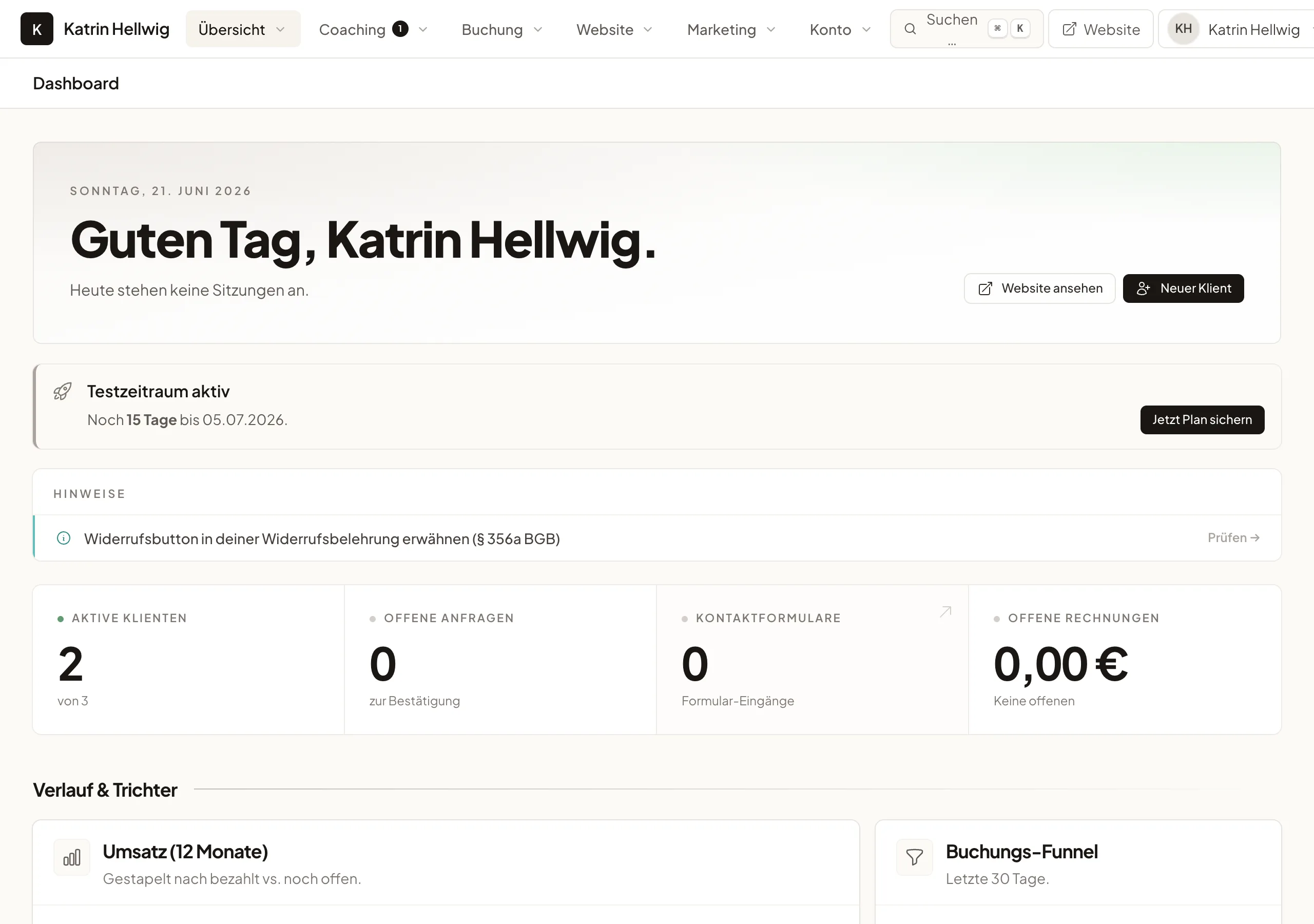Click the Widerrufsbutton hint text
The width and height of the screenshot is (1314, 924).
(322, 538)
